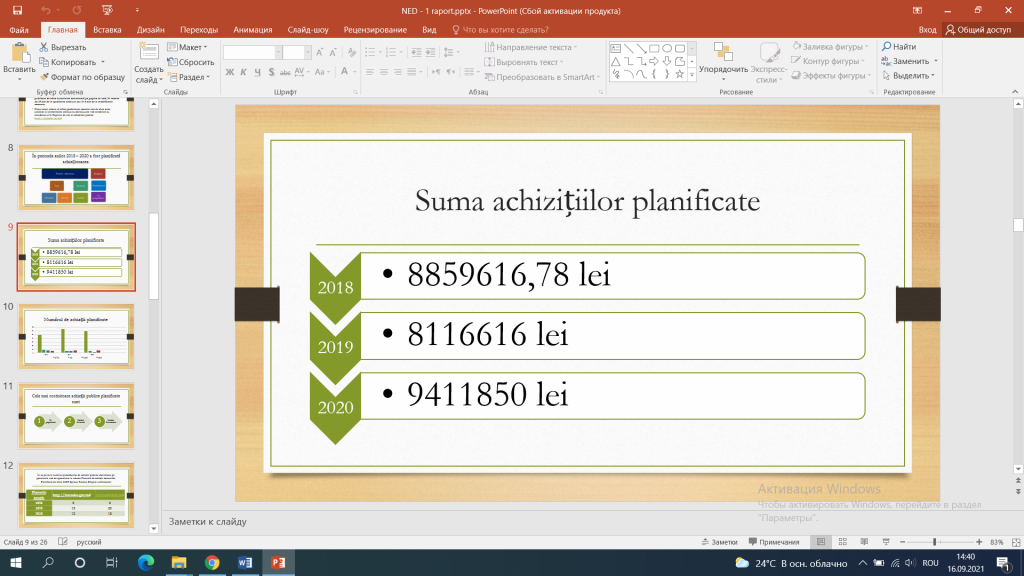Toggle Заметки notes pane in status bar
This screenshot has height=576, width=1024.
click(x=720, y=542)
